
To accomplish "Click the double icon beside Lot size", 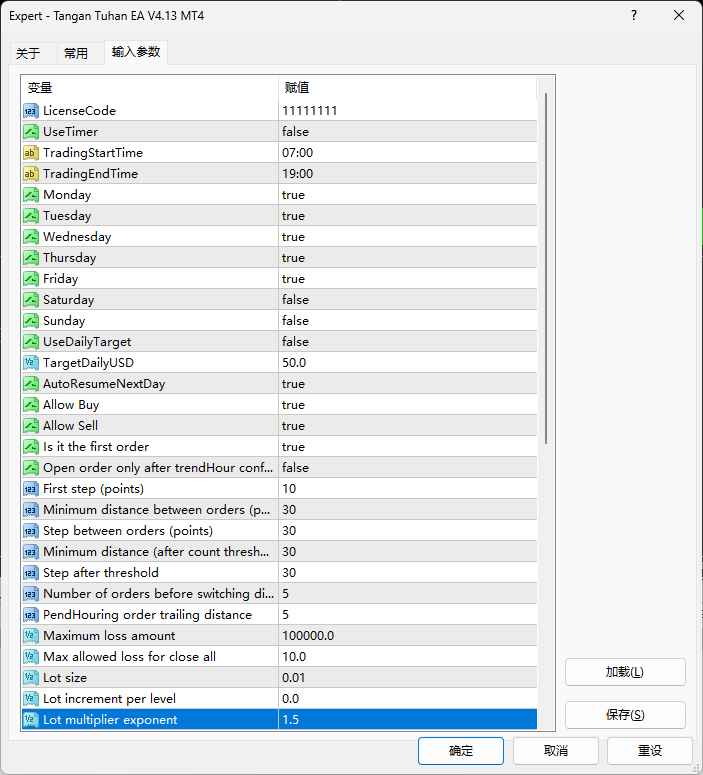I will click(x=31, y=678).
